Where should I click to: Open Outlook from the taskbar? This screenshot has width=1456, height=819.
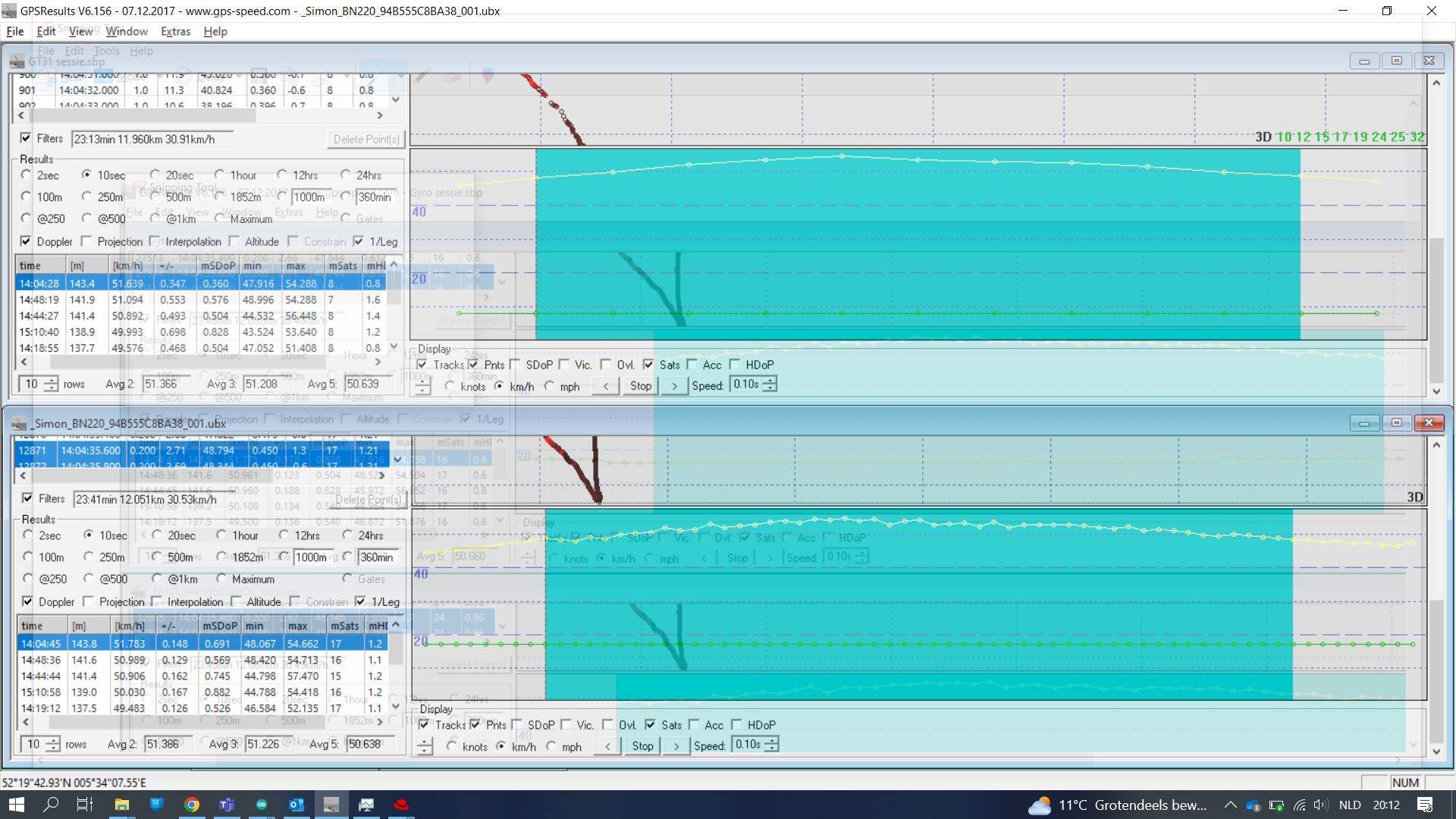tap(297, 805)
